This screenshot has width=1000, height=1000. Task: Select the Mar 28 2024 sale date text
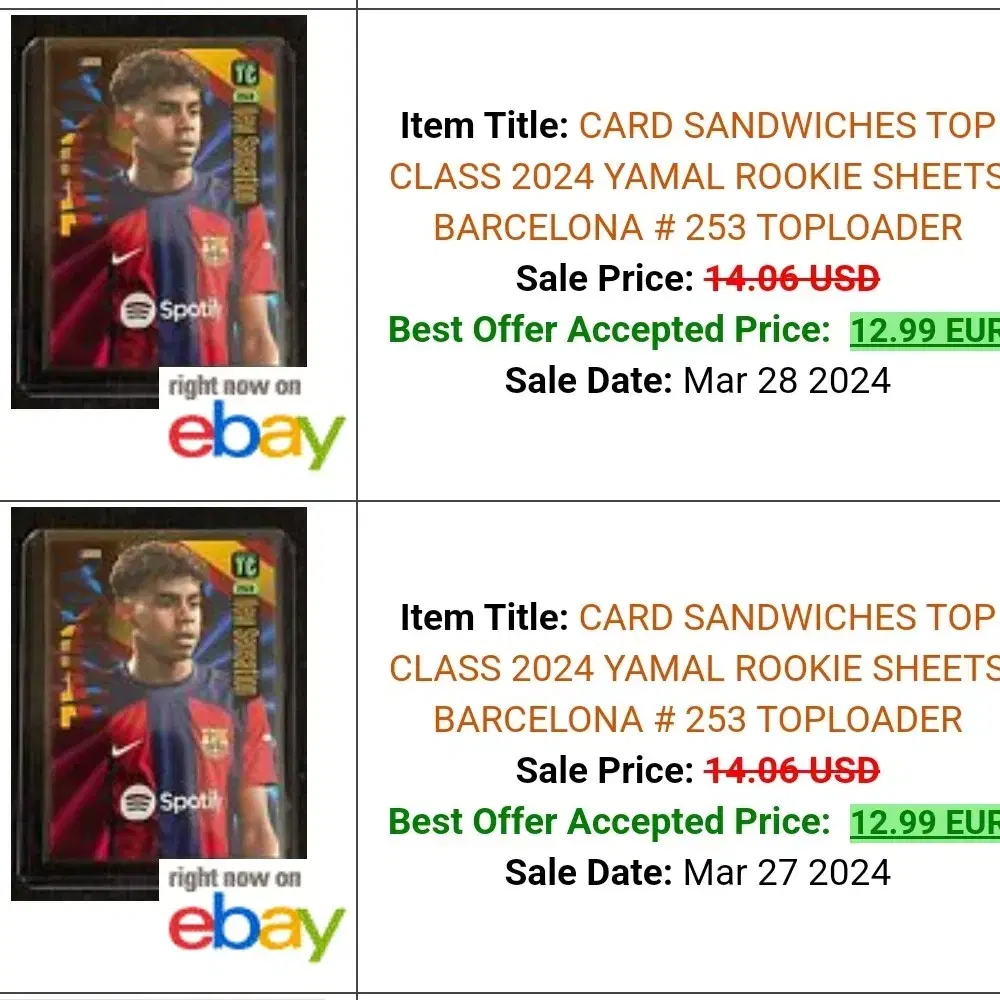[786, 381]
